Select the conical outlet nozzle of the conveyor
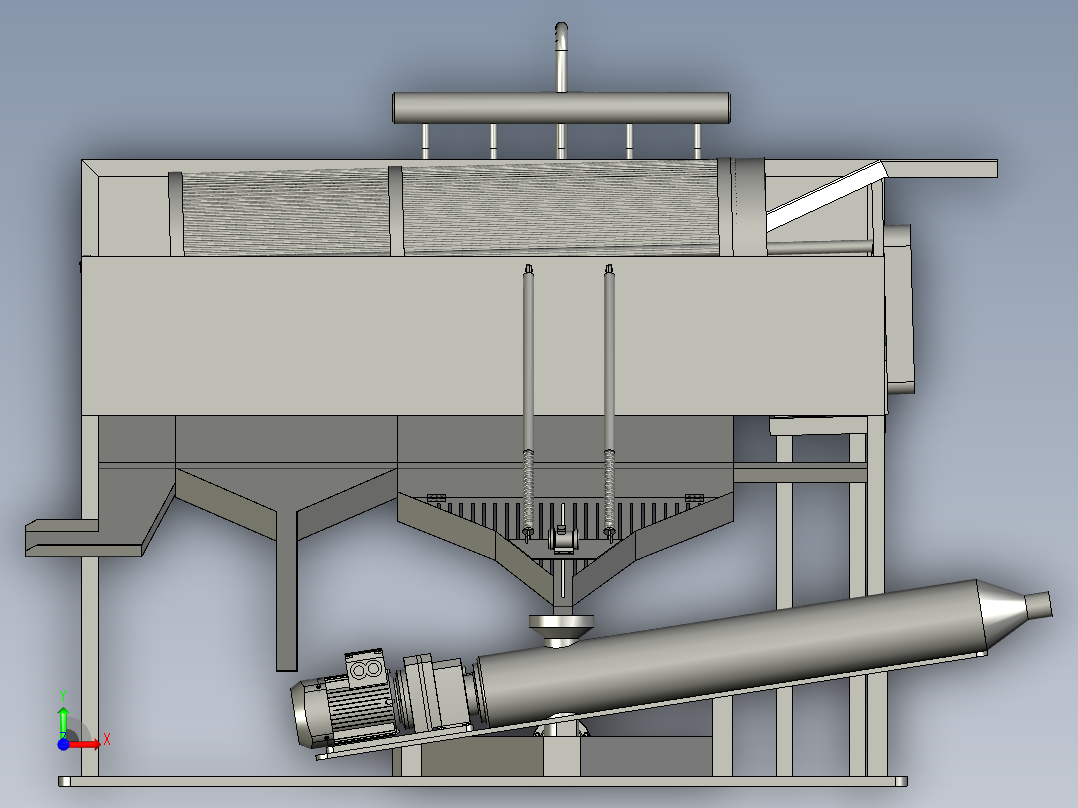 click(x=1015, y=614)
